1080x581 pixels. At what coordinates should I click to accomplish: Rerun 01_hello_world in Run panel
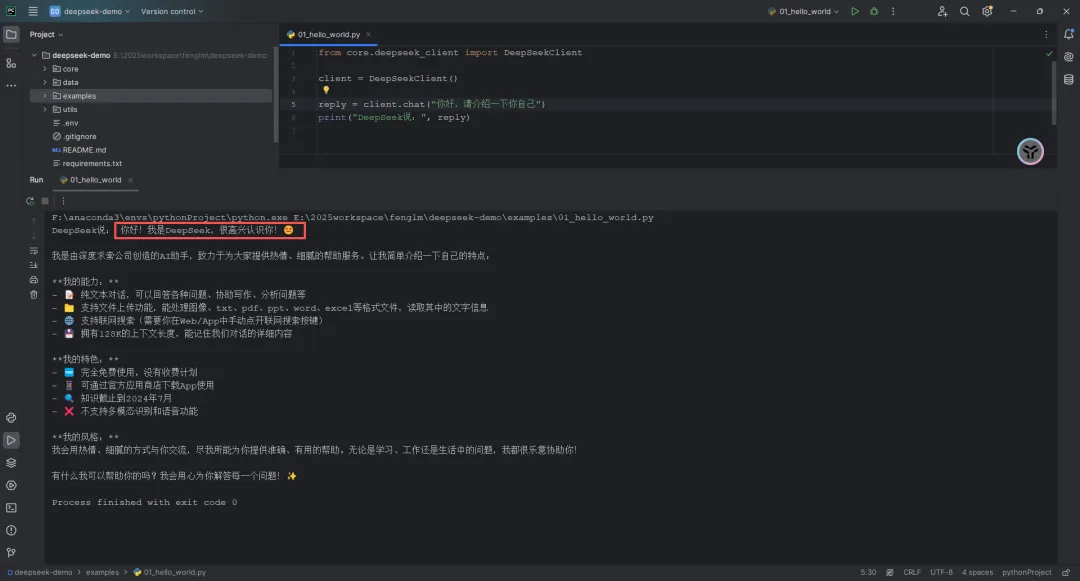point(30,201)
